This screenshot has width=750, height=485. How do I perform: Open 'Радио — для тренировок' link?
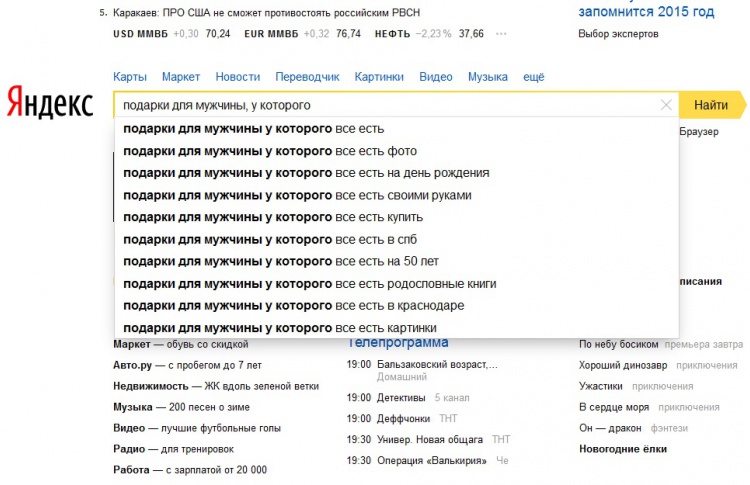pyautogui.click(x=174, y=449)
